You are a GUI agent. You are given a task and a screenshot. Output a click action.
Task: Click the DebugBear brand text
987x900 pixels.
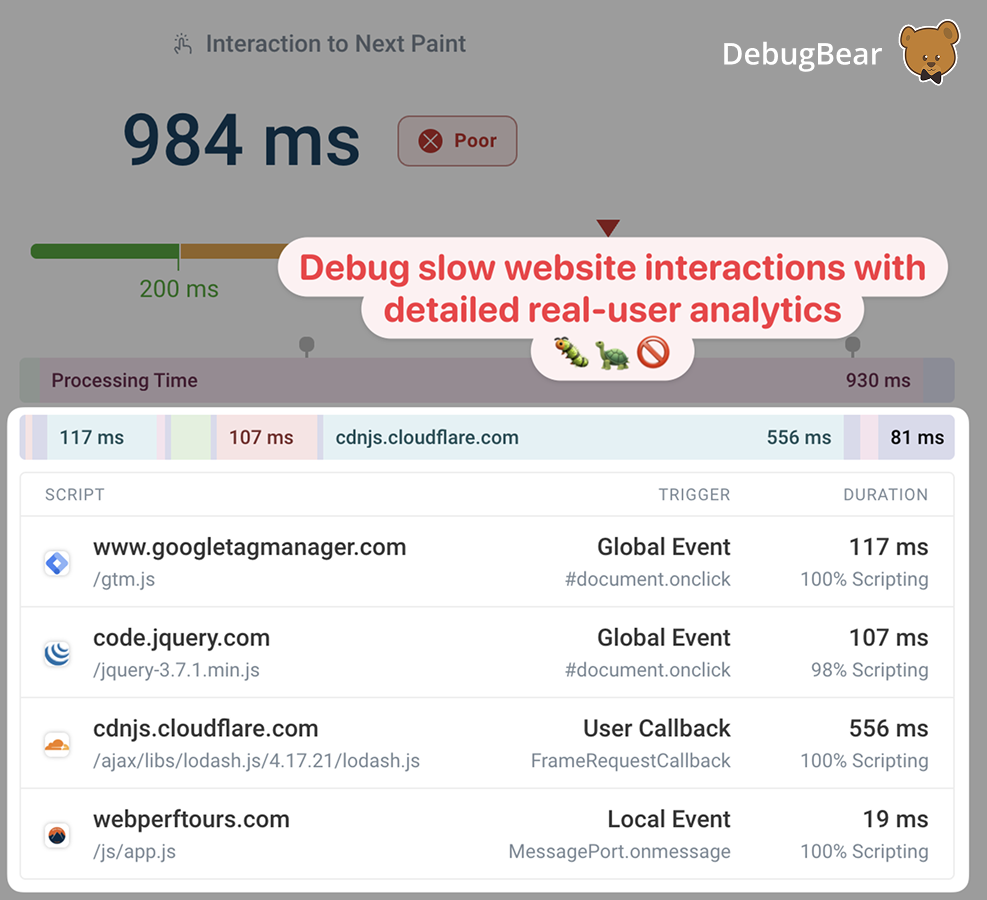pos(802,54)
